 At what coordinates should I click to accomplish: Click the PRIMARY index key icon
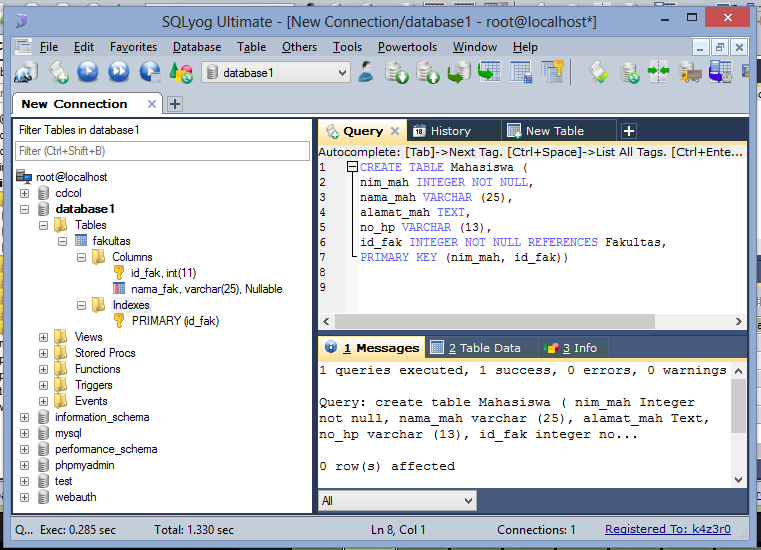[x=119, y=321]
